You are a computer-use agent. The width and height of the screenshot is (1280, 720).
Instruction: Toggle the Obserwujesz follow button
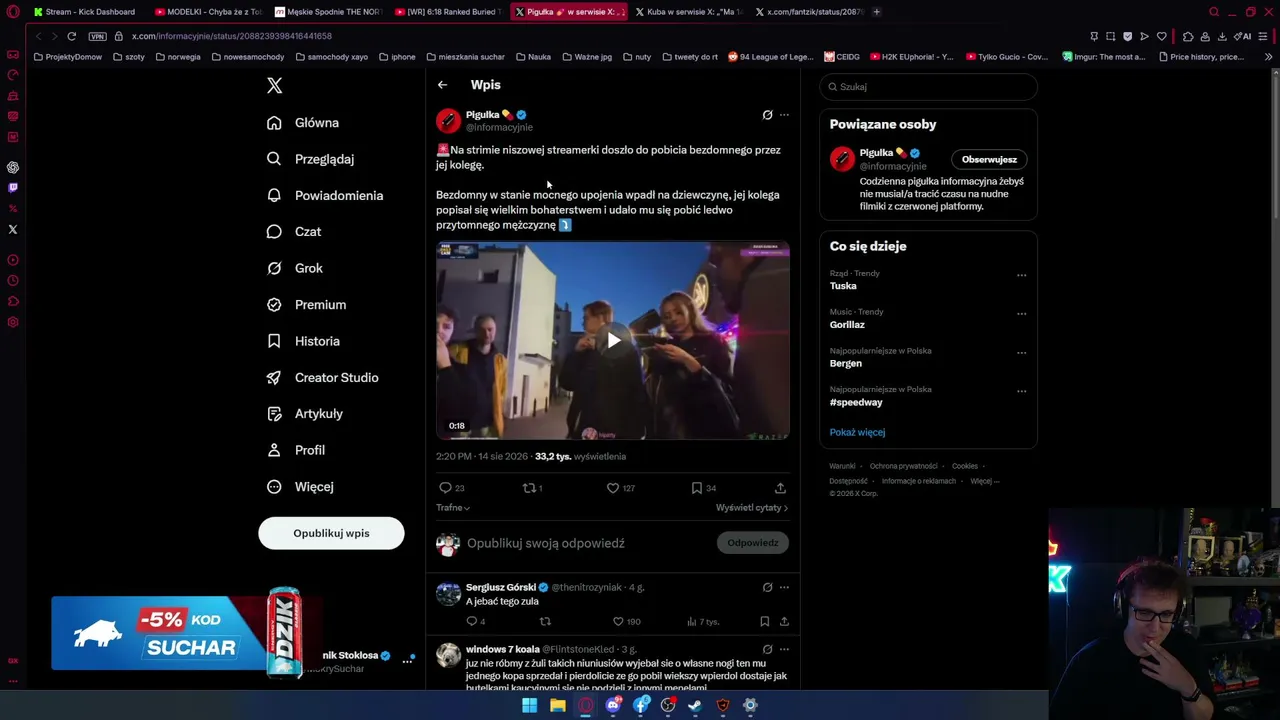[x=989, y=160]
